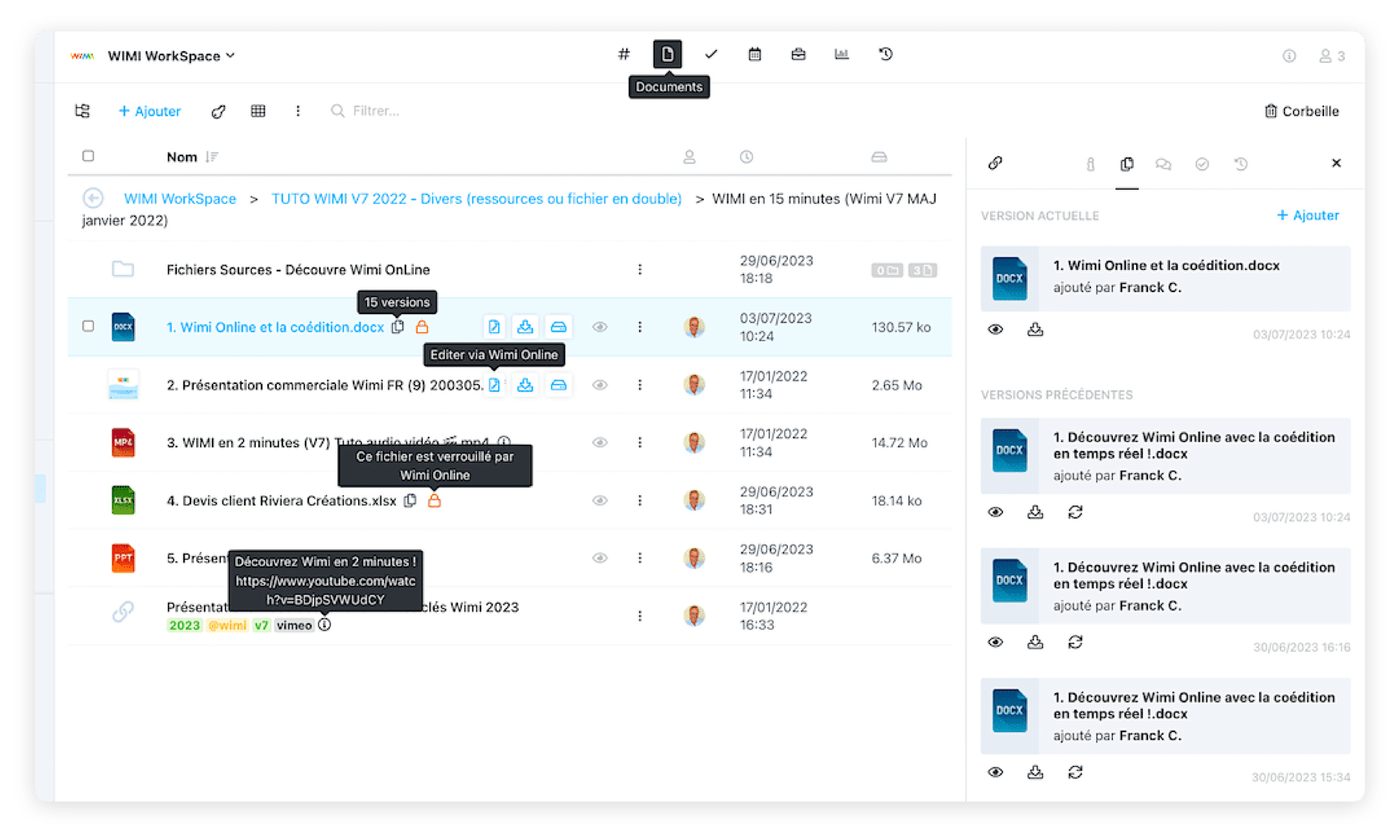Select the Documents tab icon
This screenshot has width=1400, height=840.
tap(667, 54)
